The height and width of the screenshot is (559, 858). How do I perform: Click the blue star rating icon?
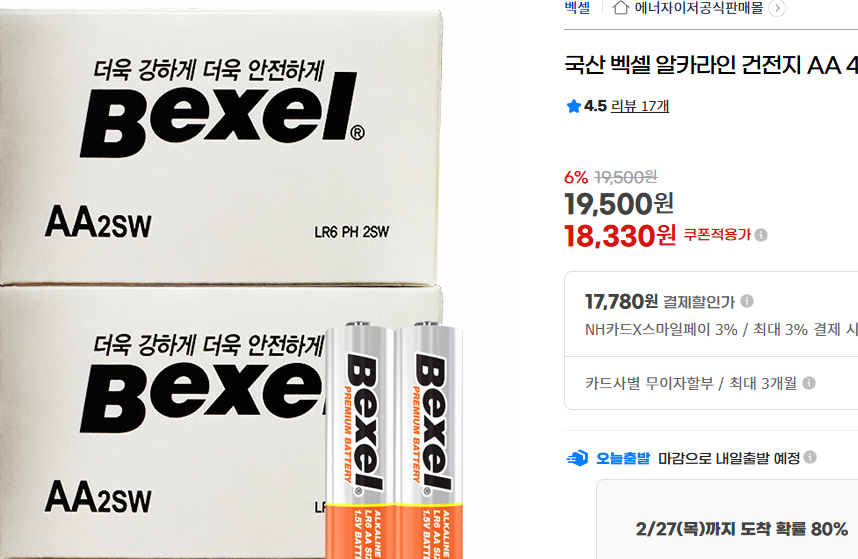pyautogui.click(x=573, y=106)
